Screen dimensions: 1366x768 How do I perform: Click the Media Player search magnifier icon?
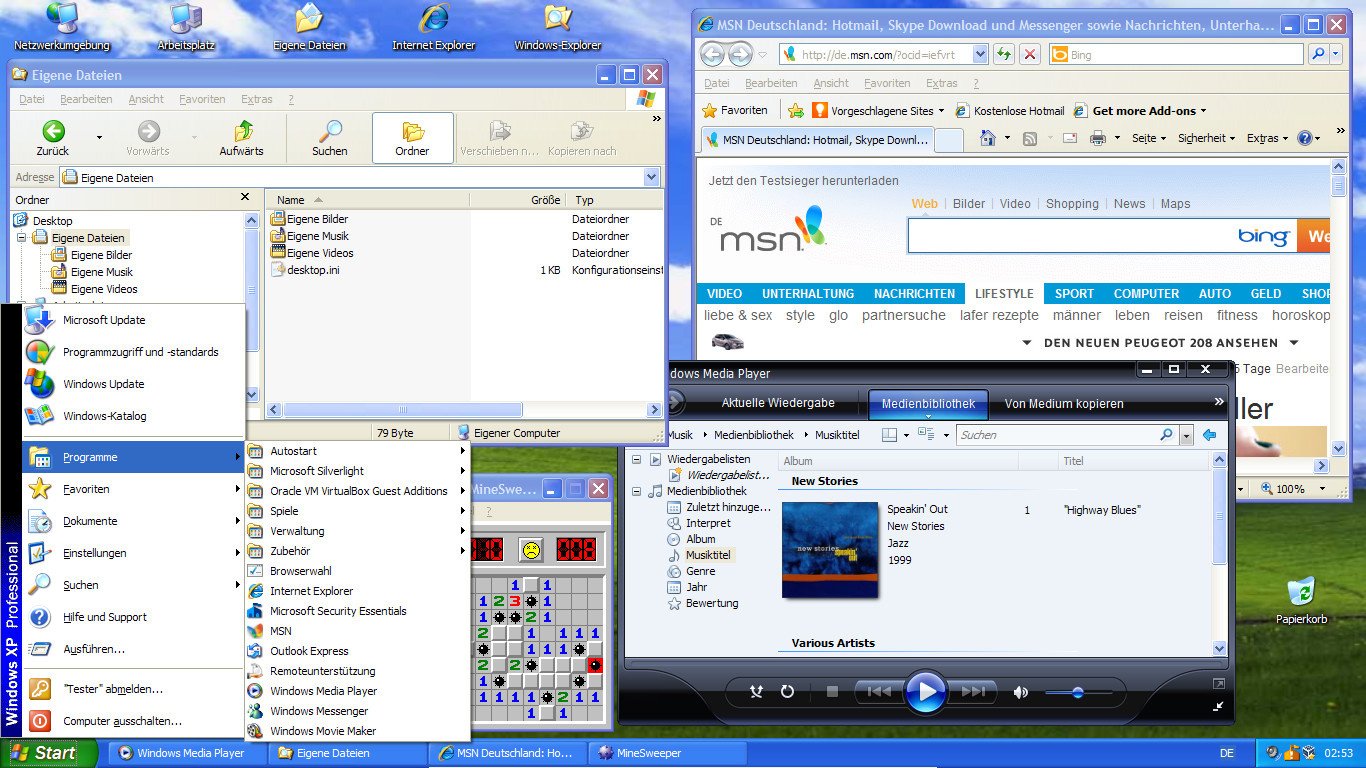coord(1166,435)
